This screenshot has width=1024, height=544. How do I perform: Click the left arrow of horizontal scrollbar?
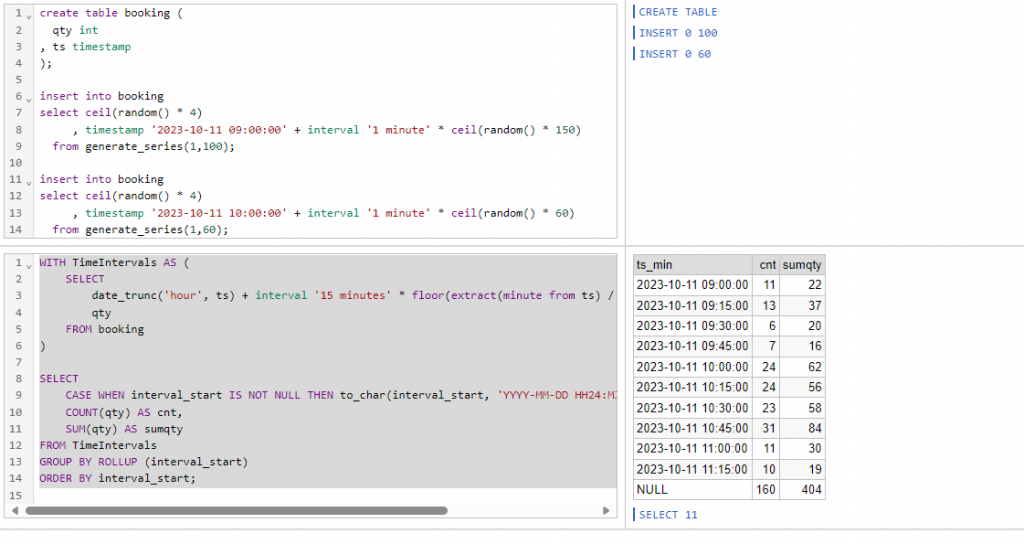14,511
